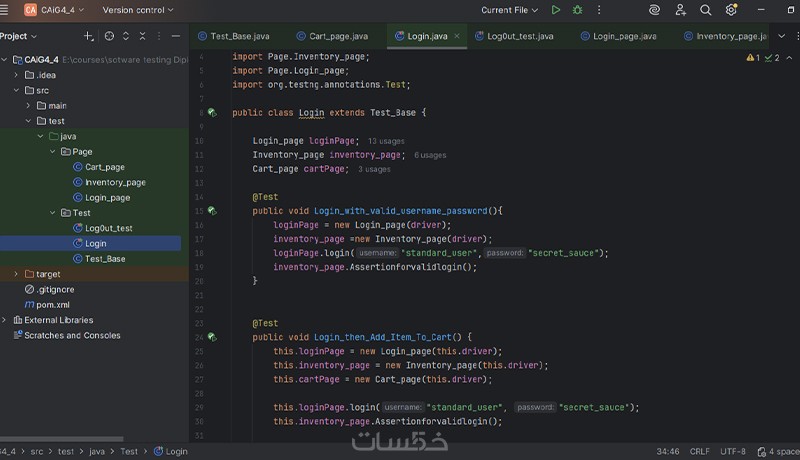Collapse the Page package
Viewport: 800px width, 460px height.
click(x=53, y=151)
